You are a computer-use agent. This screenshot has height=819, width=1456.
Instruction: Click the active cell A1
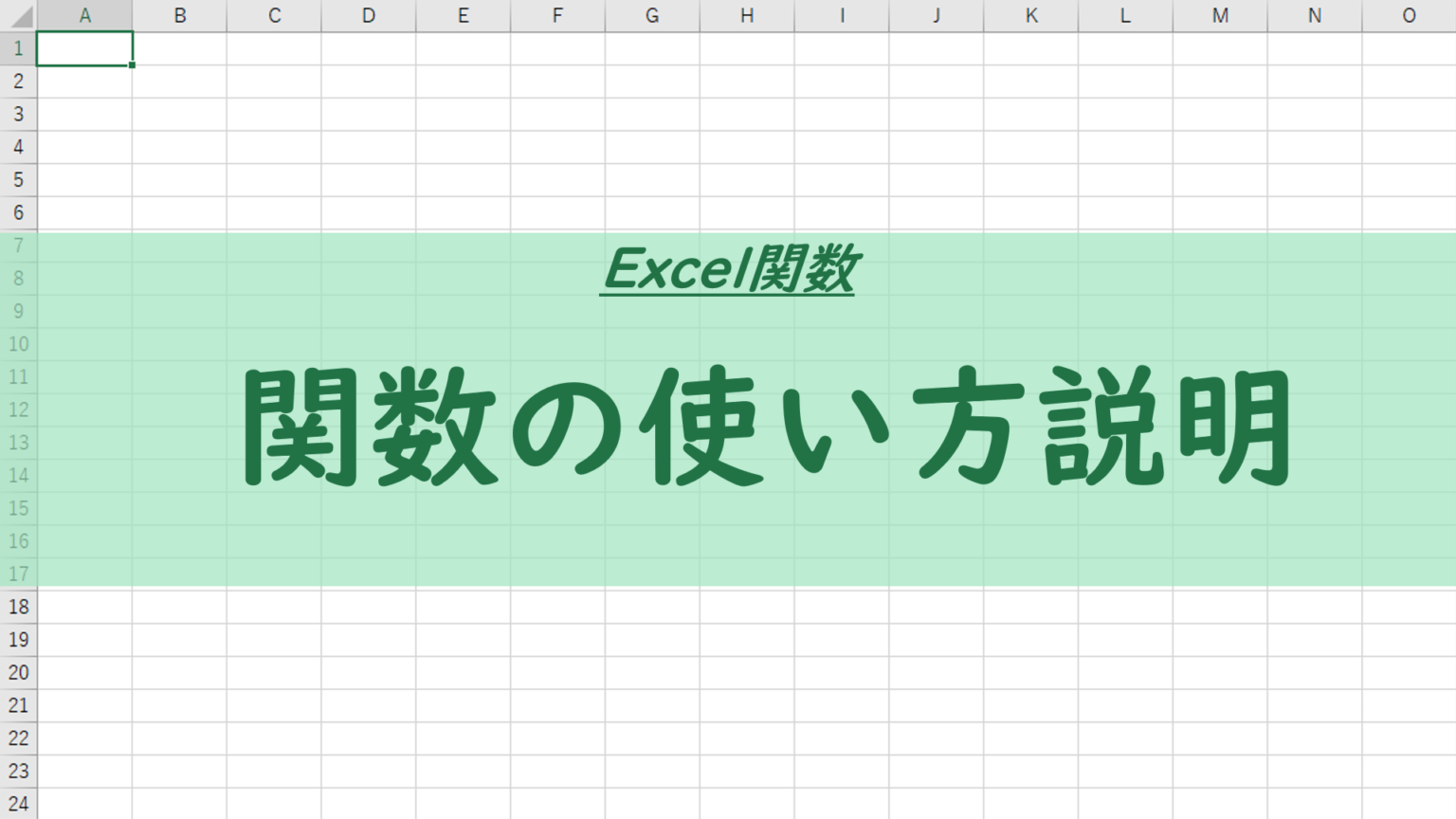click(85, 48)
